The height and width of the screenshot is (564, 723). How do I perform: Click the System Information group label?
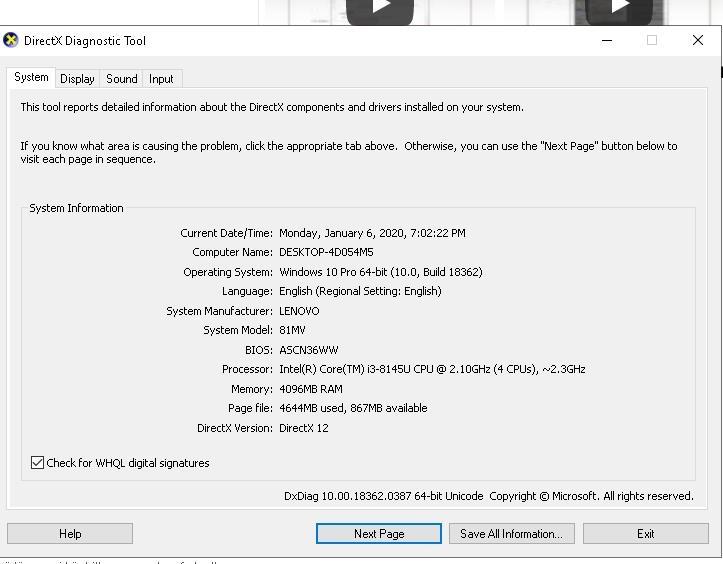click(x=77, y=208)
